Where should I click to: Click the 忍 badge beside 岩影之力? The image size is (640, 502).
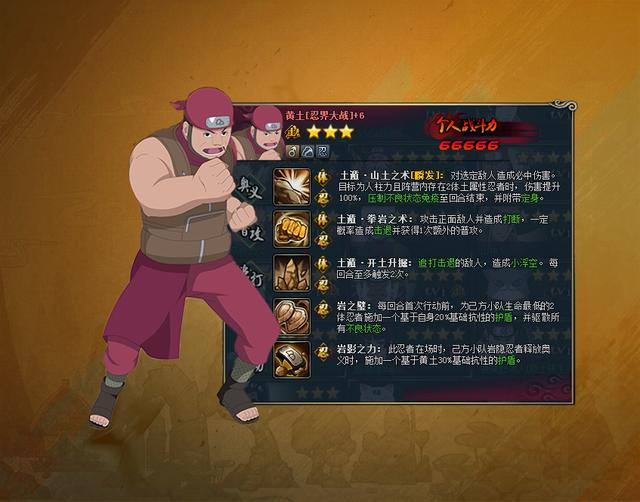(x=322, y=351)
